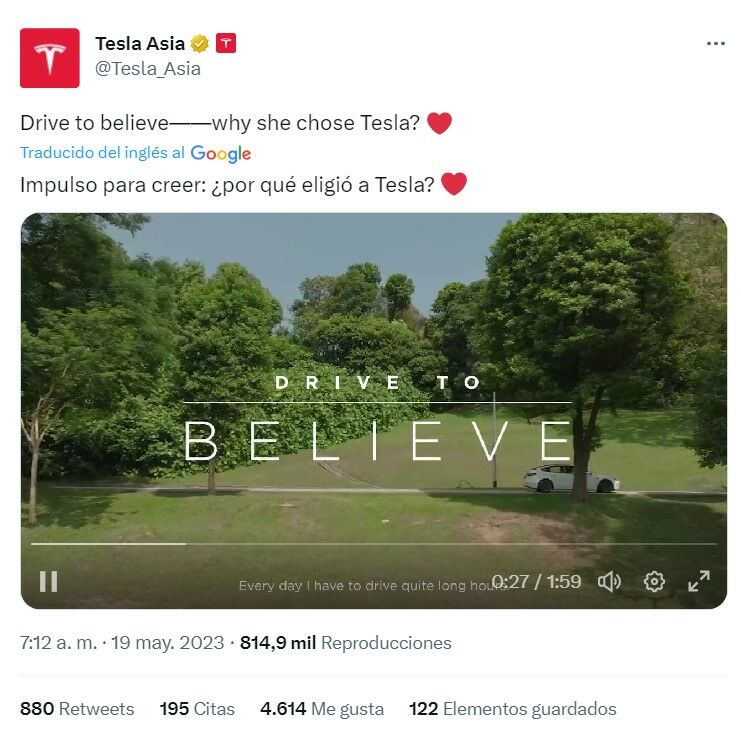Viewport: 741px width, 738px height.
Task: Open 122 Elementos guardados count
Action: click(513, 709)
